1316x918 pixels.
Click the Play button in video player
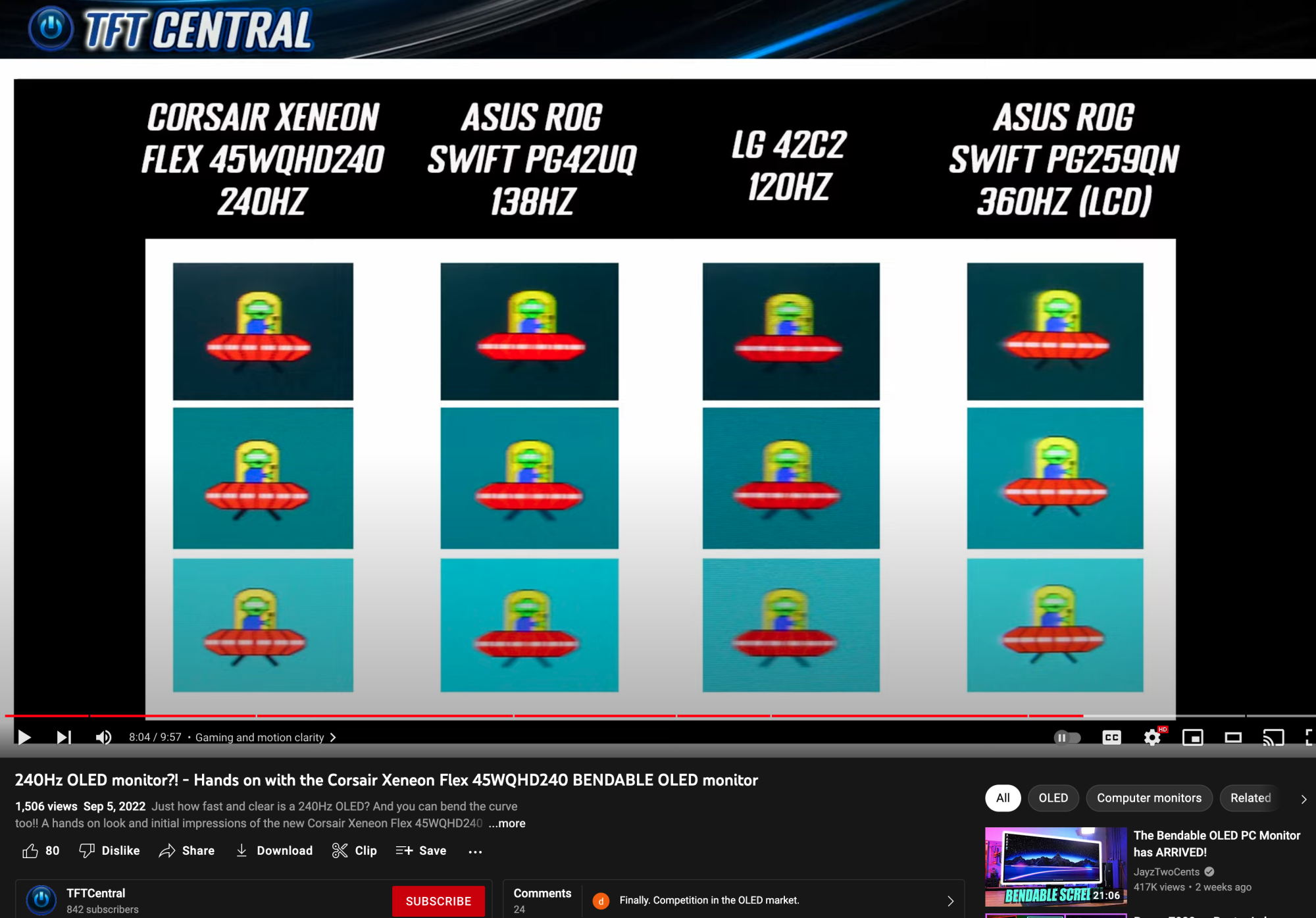24,737
